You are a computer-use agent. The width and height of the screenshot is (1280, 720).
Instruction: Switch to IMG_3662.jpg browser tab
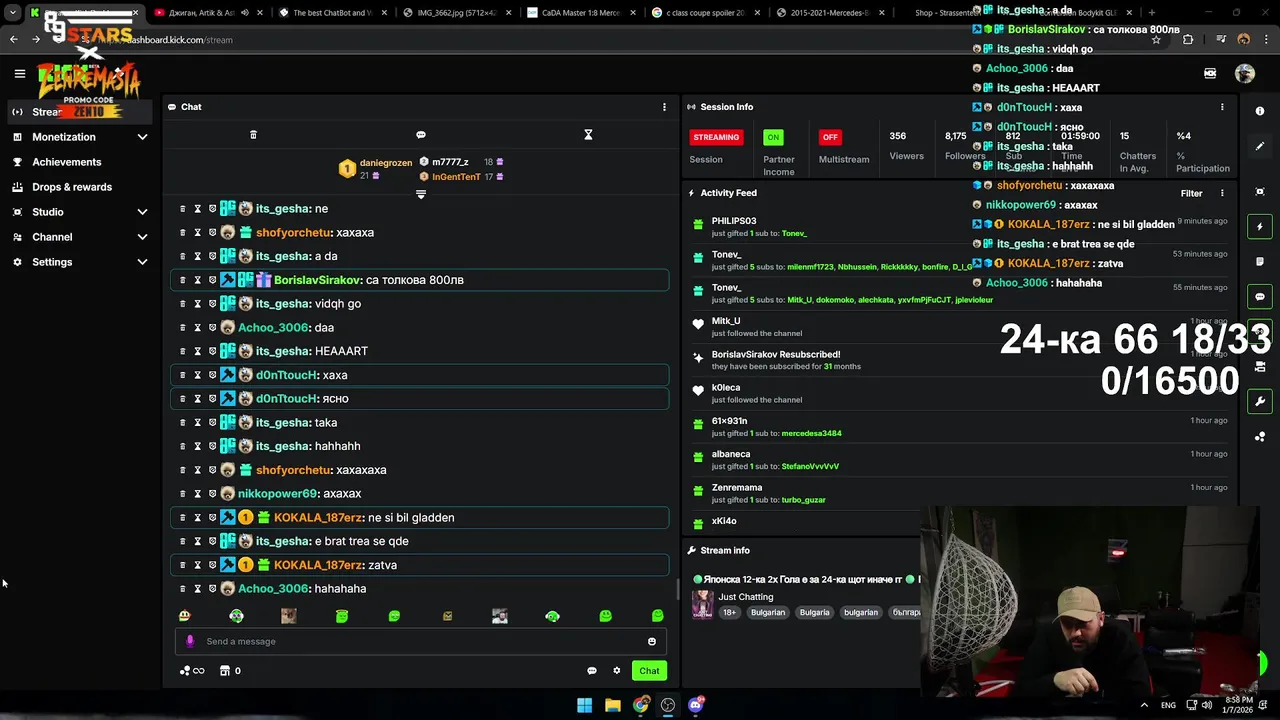[x=457, y=13]
